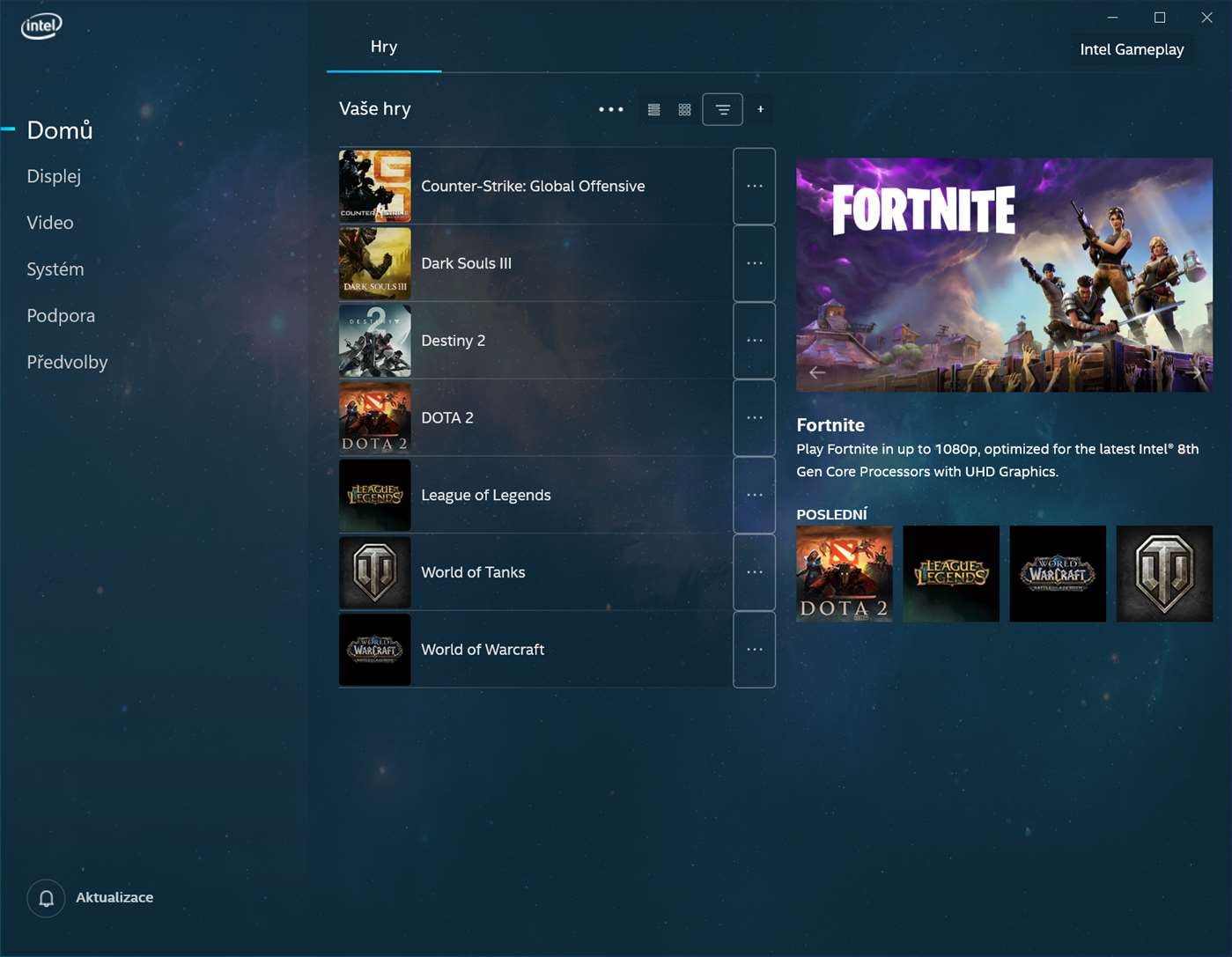The width and height of the screenshot is (1232, 957).
Task: Click the Intel logo
Action: pyautogui.click(x=41, y=26)
